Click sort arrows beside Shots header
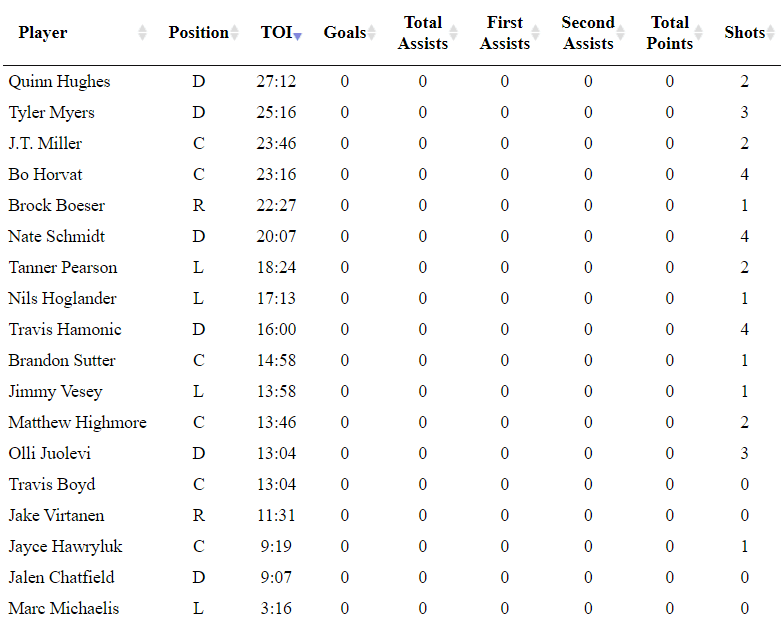 tap(771, 33)
